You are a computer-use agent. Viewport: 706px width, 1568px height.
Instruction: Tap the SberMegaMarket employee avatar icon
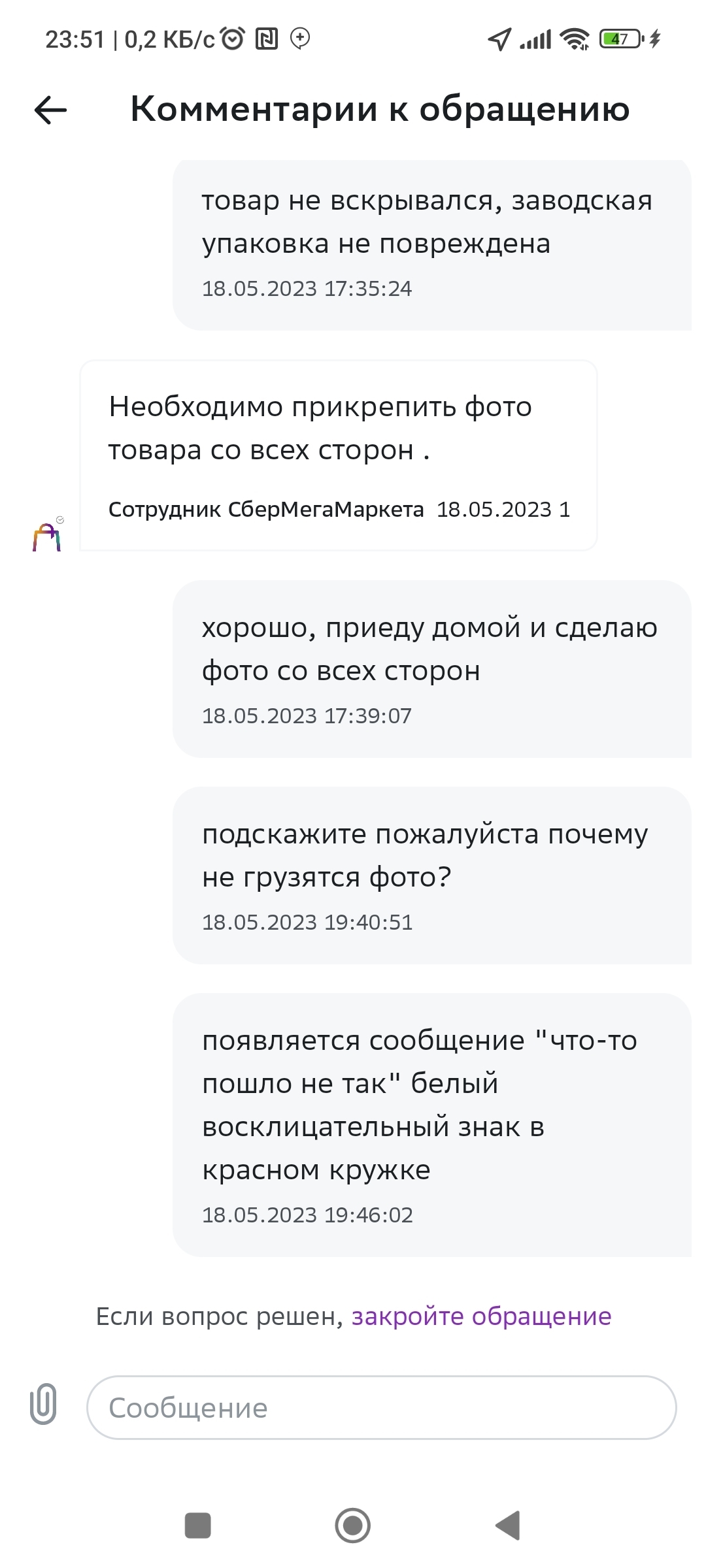click(x=47, y=536)
